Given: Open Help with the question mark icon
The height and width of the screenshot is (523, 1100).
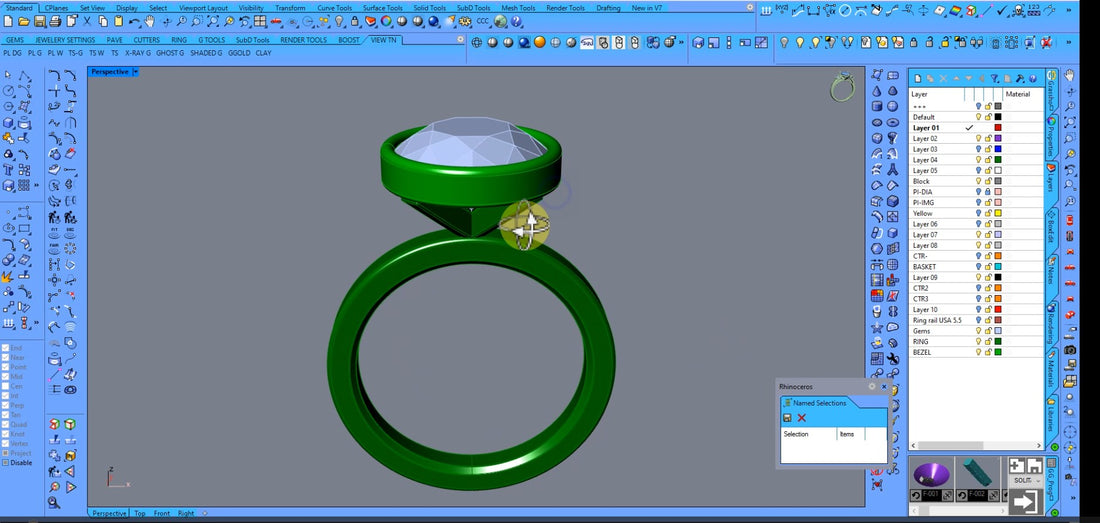Looking at the screenshot, I should pos(516,21).
